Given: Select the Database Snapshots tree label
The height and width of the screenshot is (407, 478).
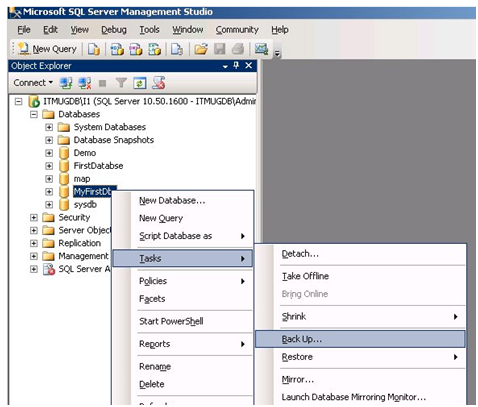Looking at the screenshot, I should click(x=114, y=140).
